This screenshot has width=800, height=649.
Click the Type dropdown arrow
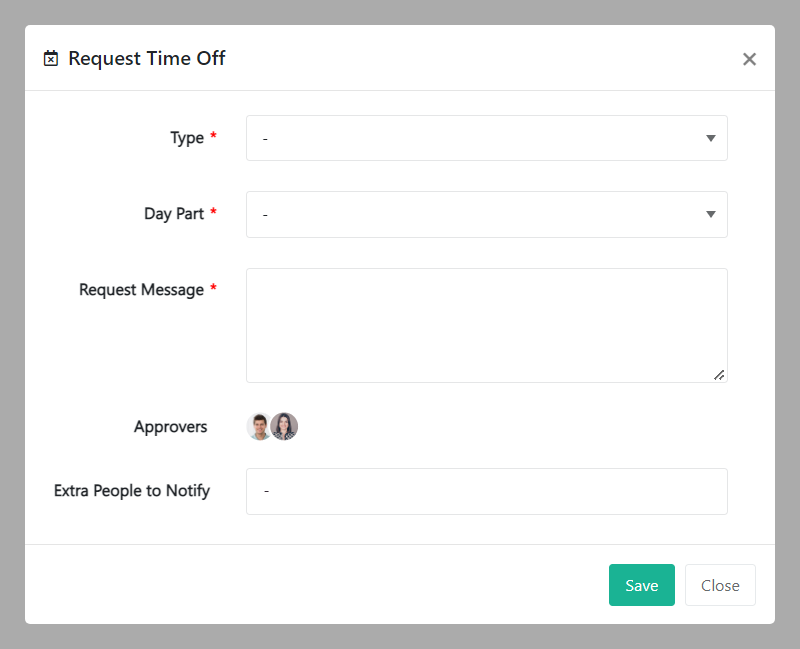tap(710, 138)
